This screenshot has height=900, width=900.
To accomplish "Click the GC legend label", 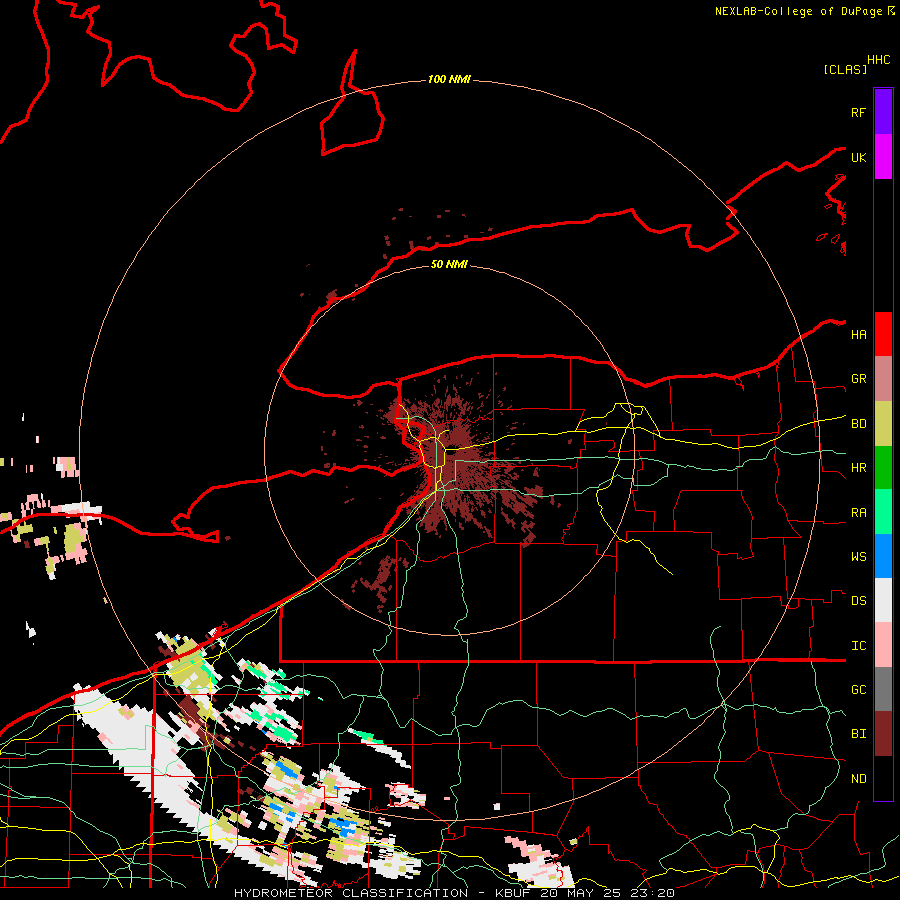I will coord(858,689).
